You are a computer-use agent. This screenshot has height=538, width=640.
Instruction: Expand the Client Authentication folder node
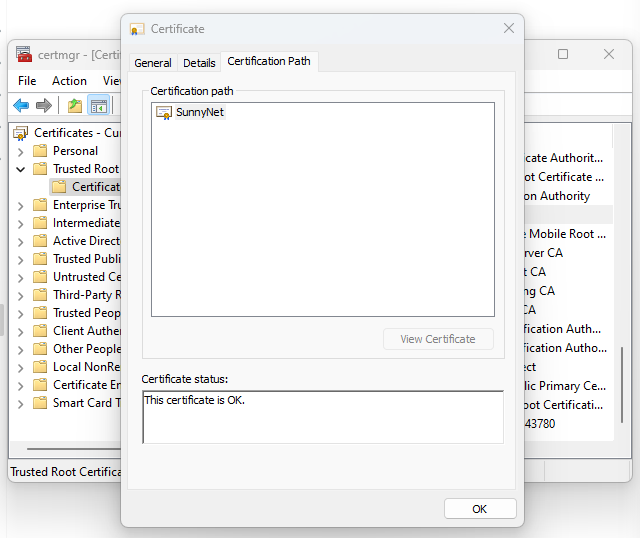21,331
